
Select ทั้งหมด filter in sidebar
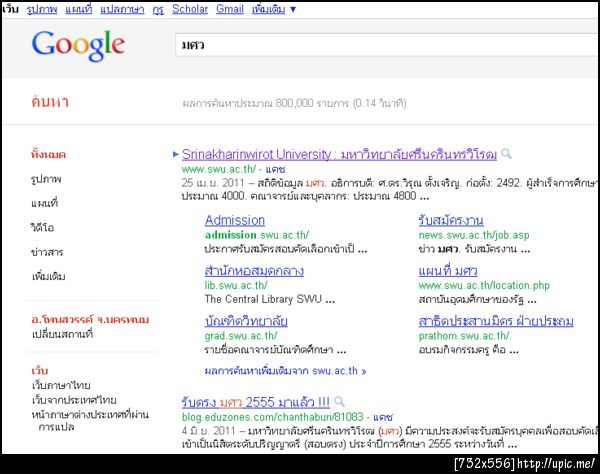[48, 155]
